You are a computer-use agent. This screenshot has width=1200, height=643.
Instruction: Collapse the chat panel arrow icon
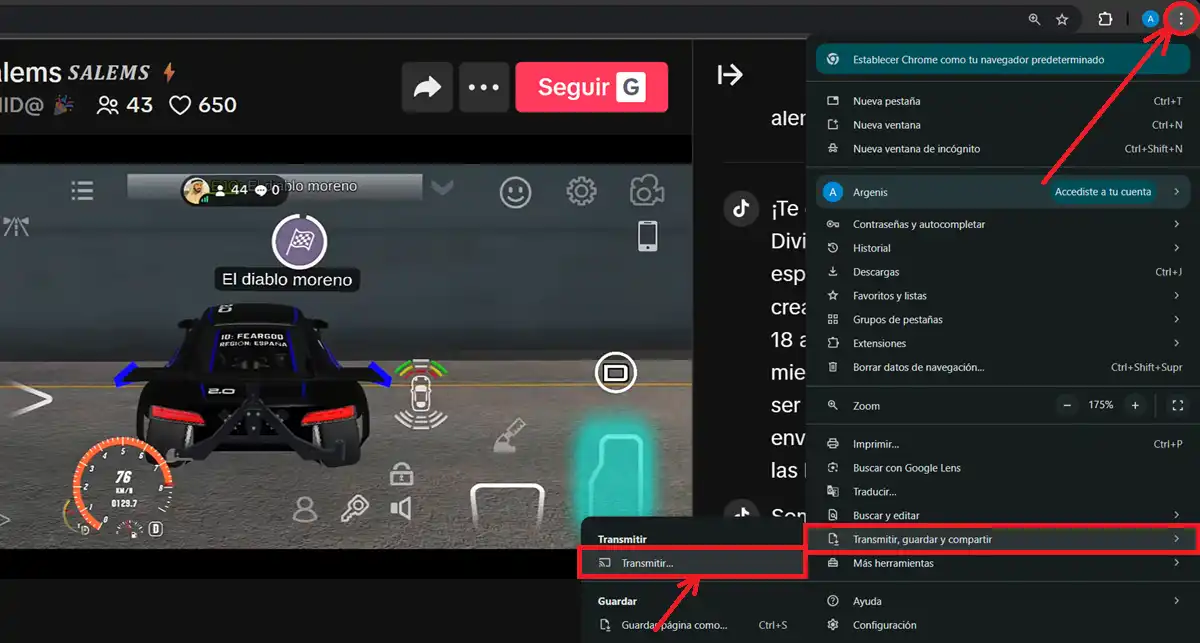coord(731,75)
